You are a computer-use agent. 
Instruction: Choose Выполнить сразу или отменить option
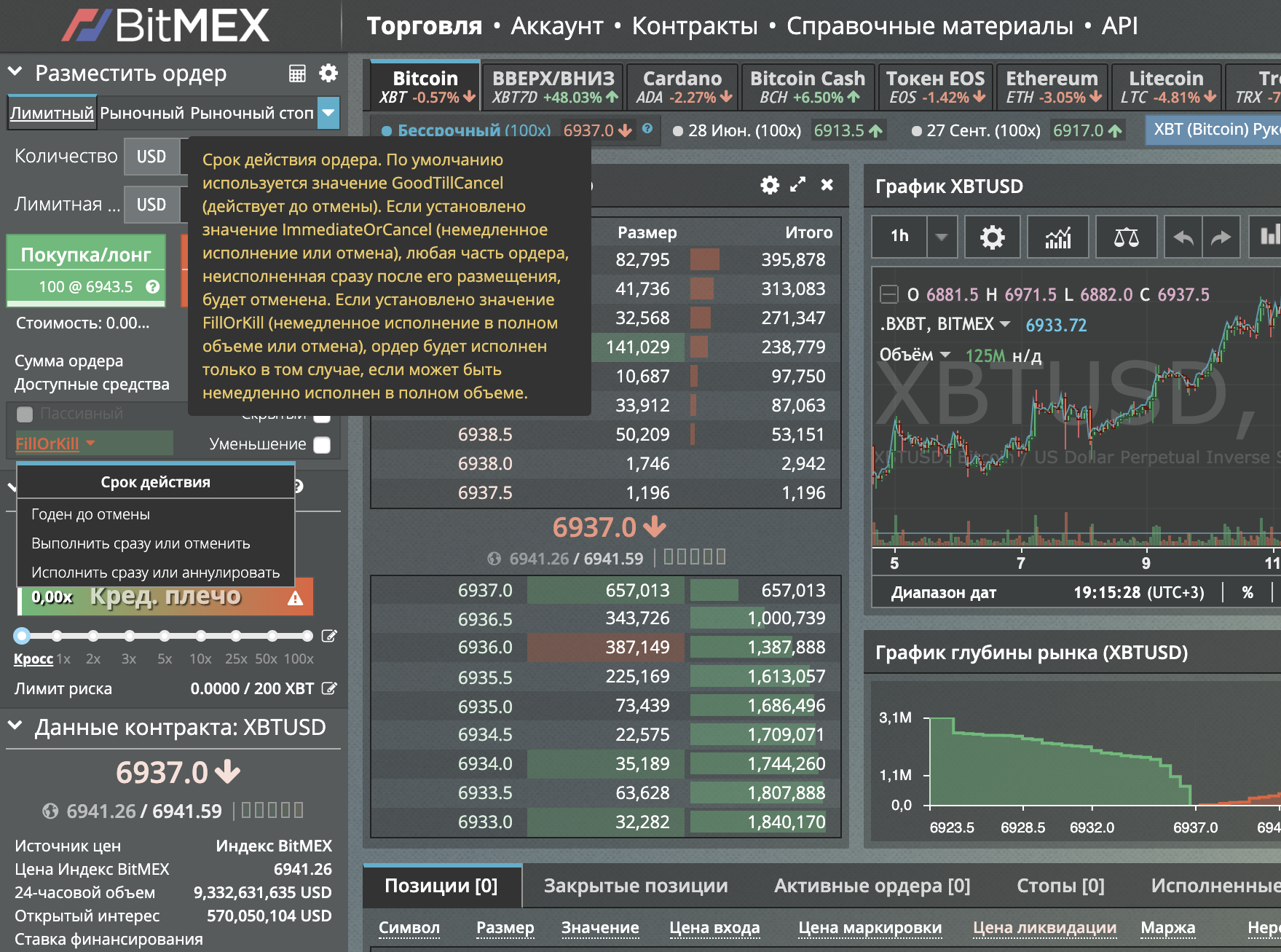(155, 543)
